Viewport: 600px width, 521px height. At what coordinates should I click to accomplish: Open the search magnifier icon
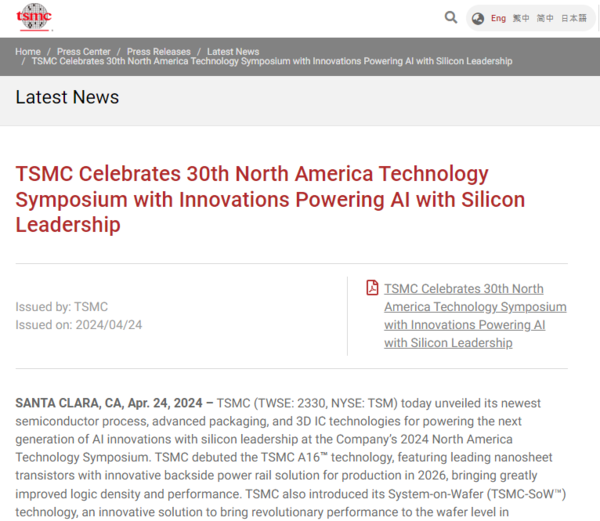point(451,18)
